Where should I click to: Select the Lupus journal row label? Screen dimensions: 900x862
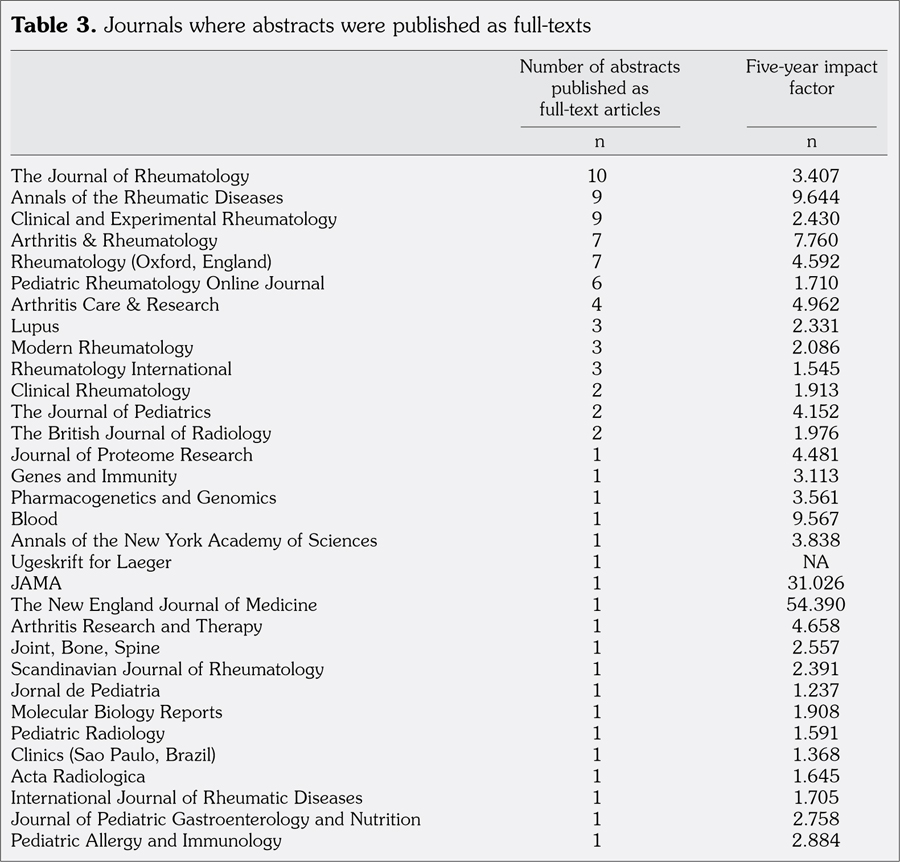[x=35, y=326]
